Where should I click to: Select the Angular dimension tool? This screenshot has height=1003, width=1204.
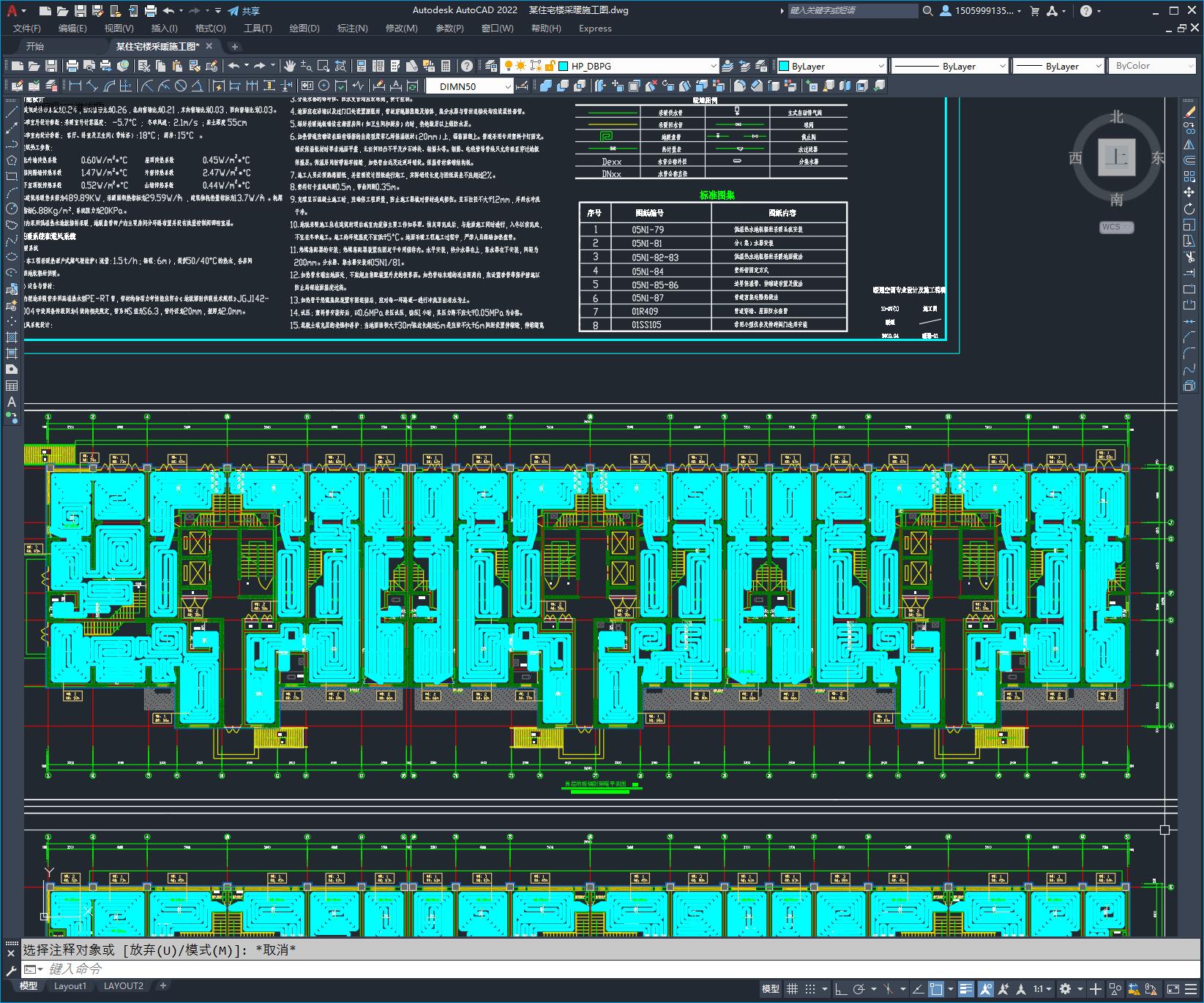click(198, 86)
